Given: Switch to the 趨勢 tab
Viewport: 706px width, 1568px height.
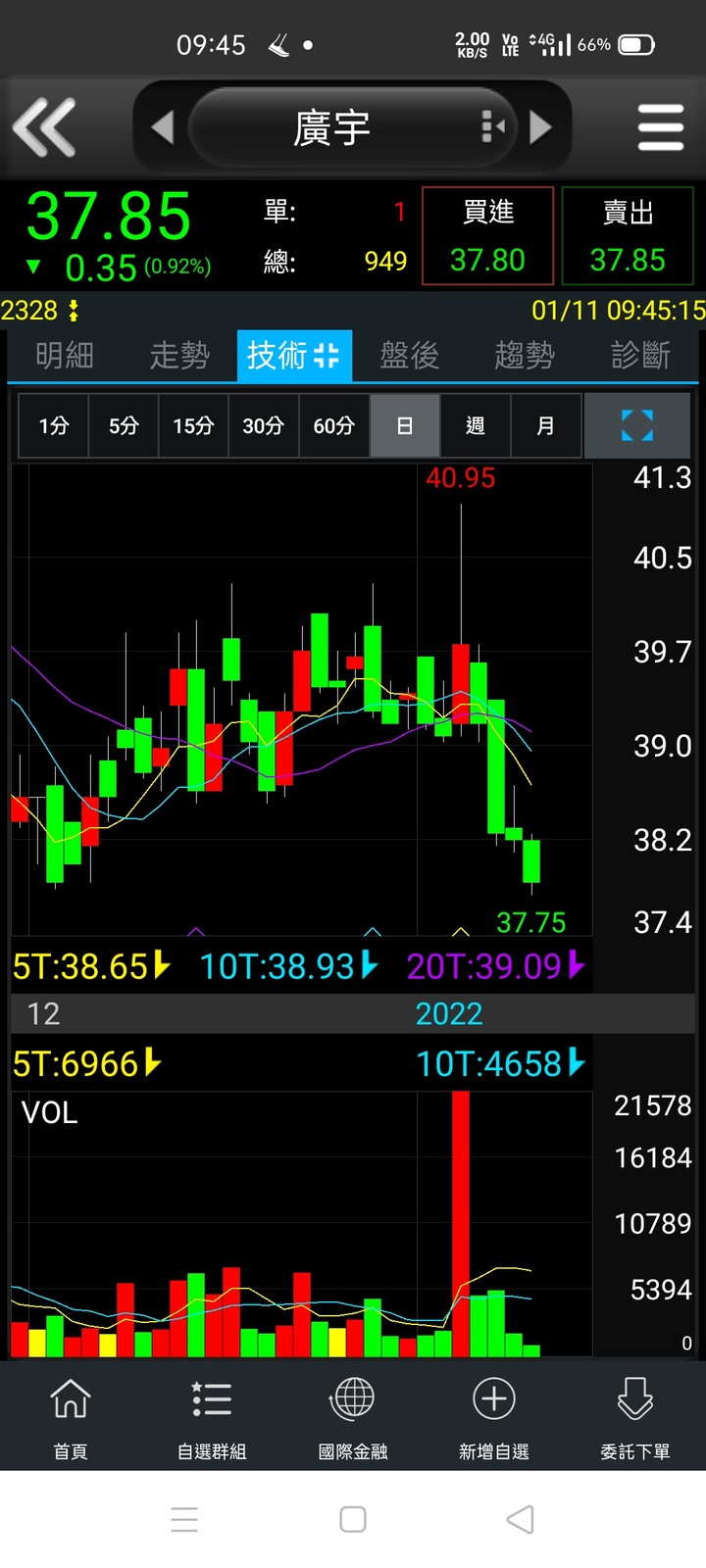Looking at the screenshot, I should pyautogui.click(x=525, y=355).
